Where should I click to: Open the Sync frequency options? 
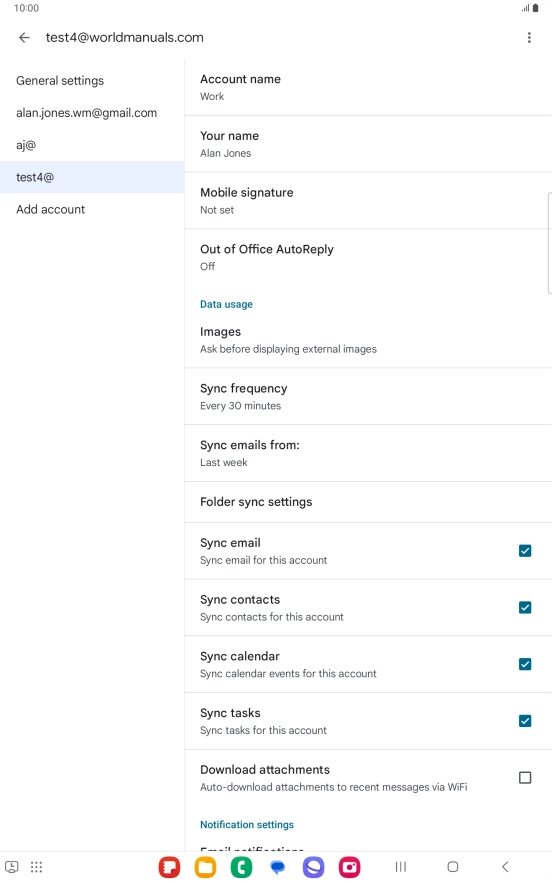(368, 396)
